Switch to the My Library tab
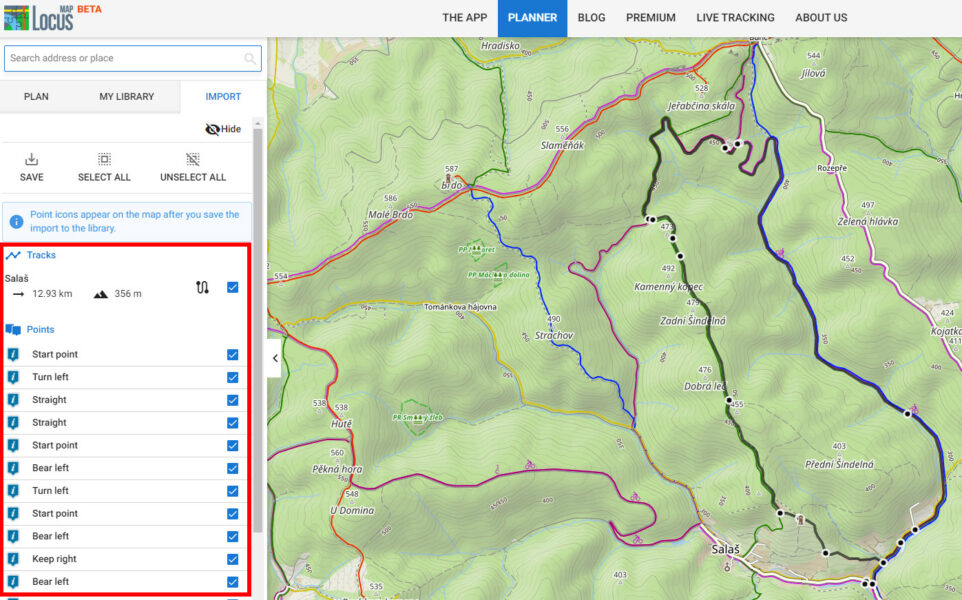The image size is (962, 600). pyautogui.click(x=126, y=97)
